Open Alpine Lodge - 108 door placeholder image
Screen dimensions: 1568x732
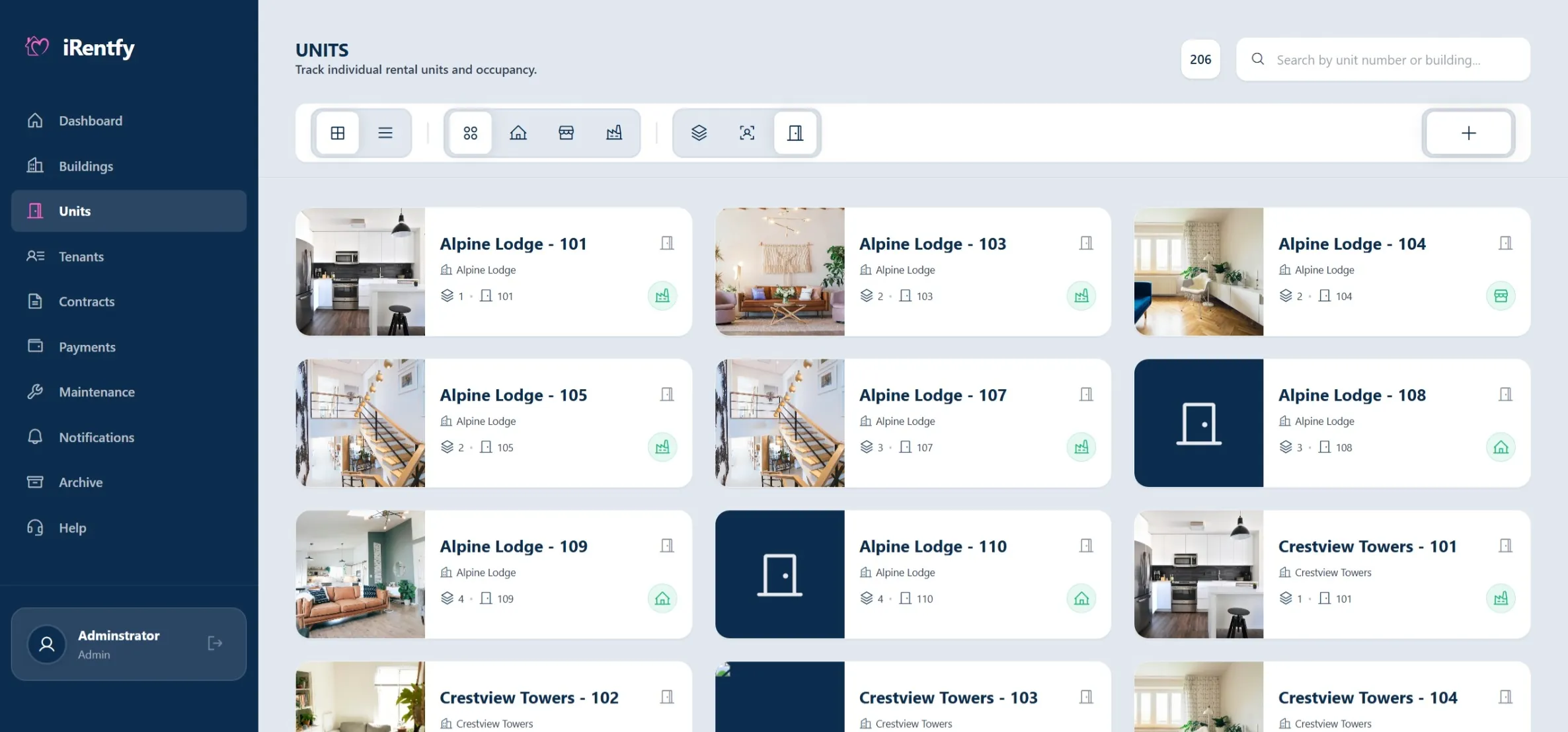(1199, 423)
